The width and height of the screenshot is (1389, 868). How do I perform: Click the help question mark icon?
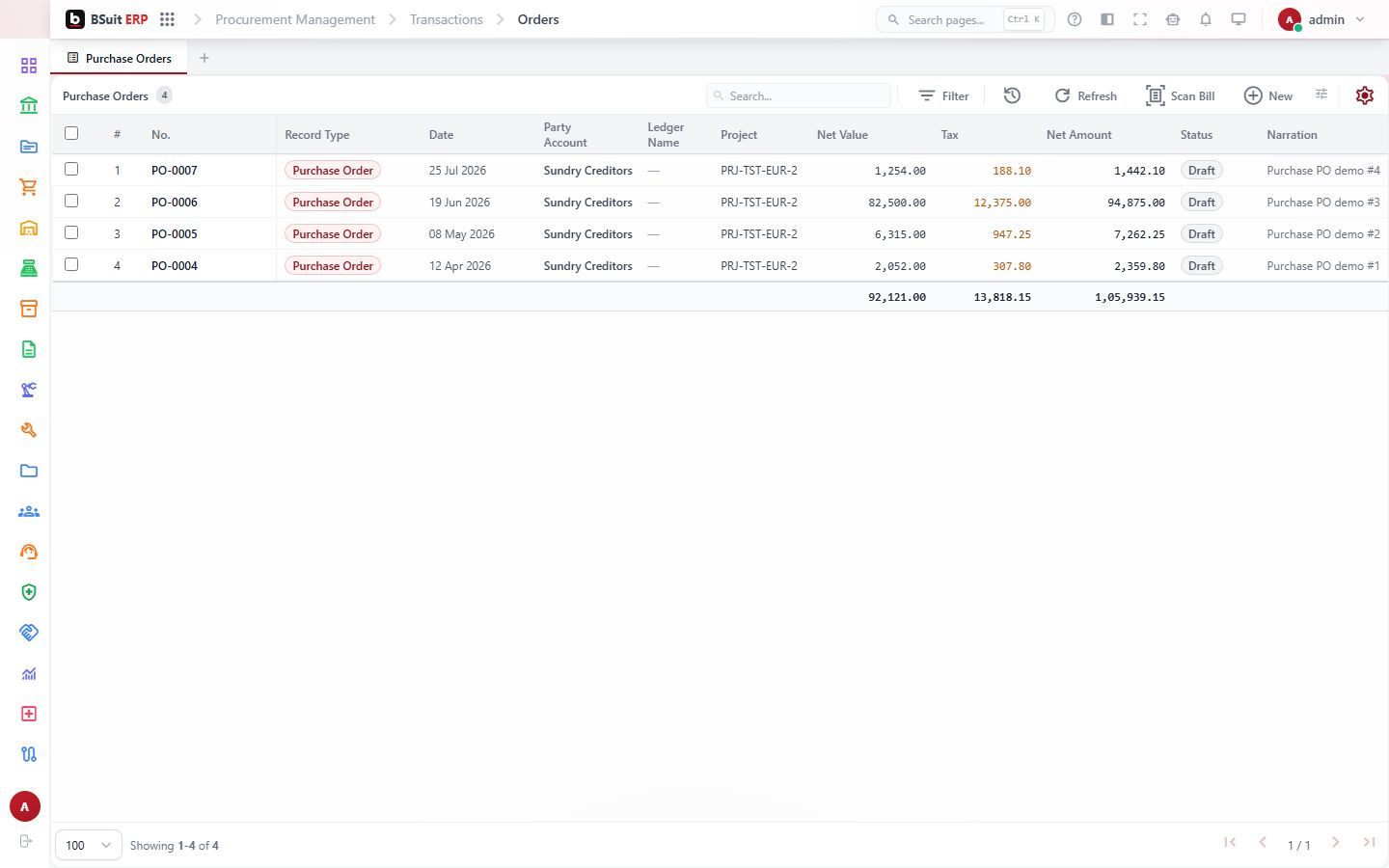[1075, 19]
